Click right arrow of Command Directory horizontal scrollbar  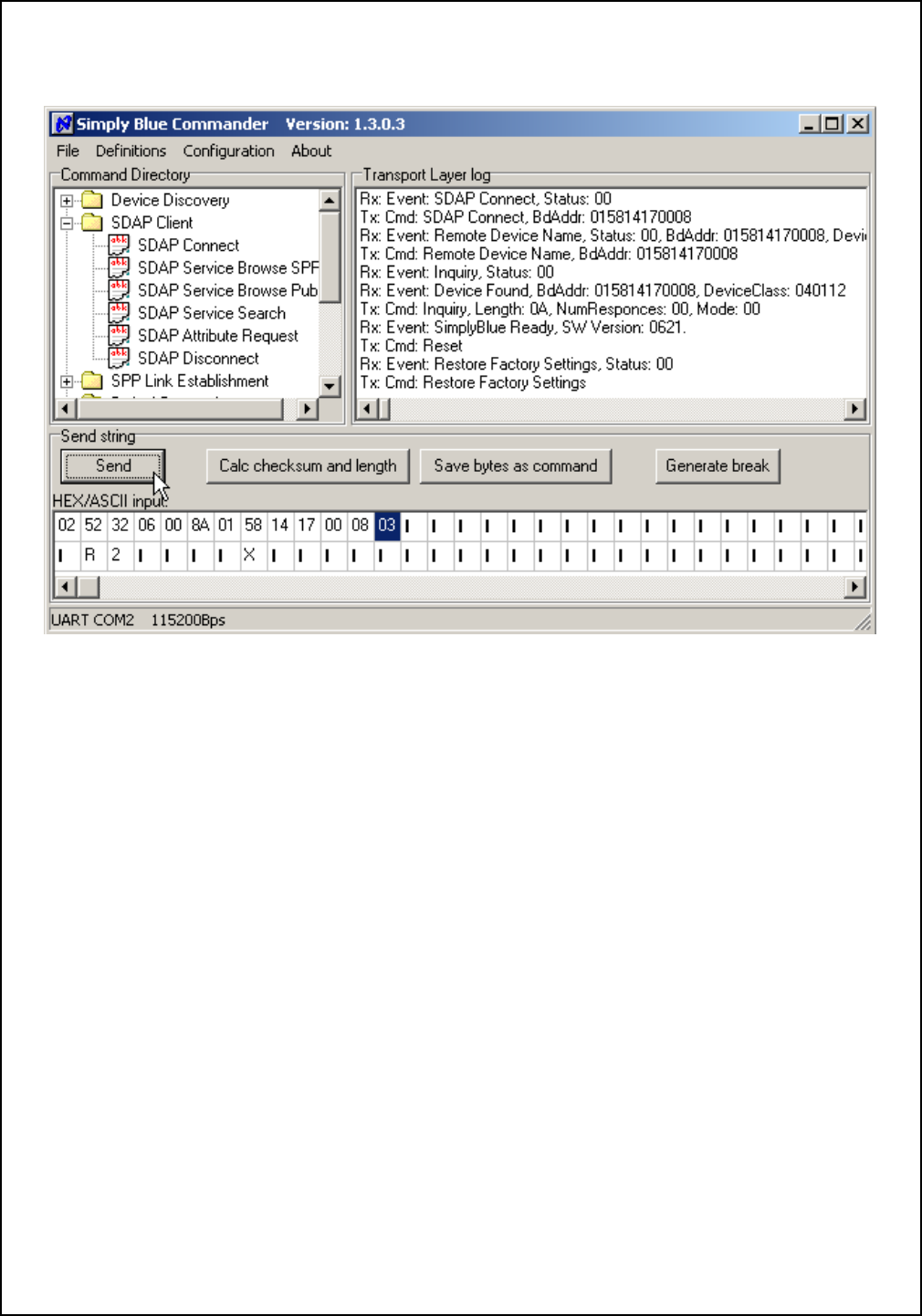[x=308, y=408]
